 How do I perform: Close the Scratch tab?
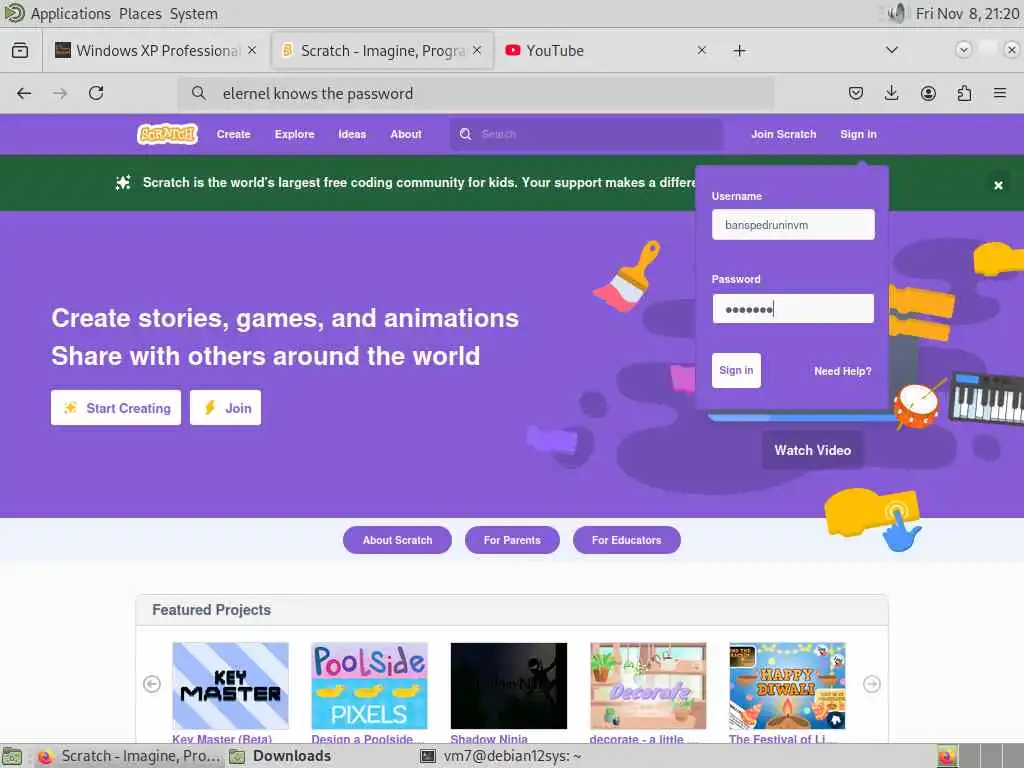(x=477, y=50)
